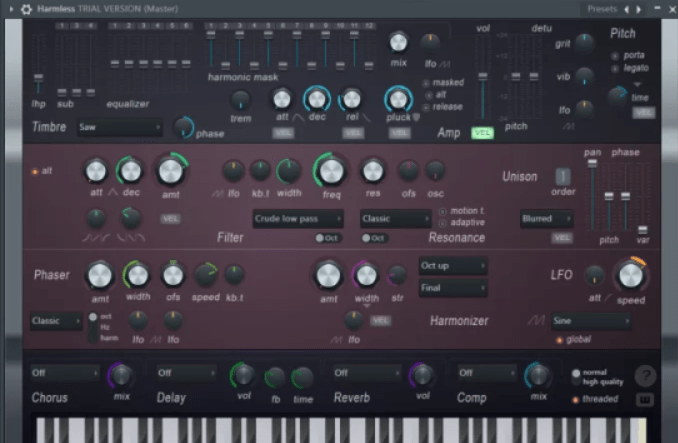Open the Chorus Off dropdown
678x443 pixels.
64,373
